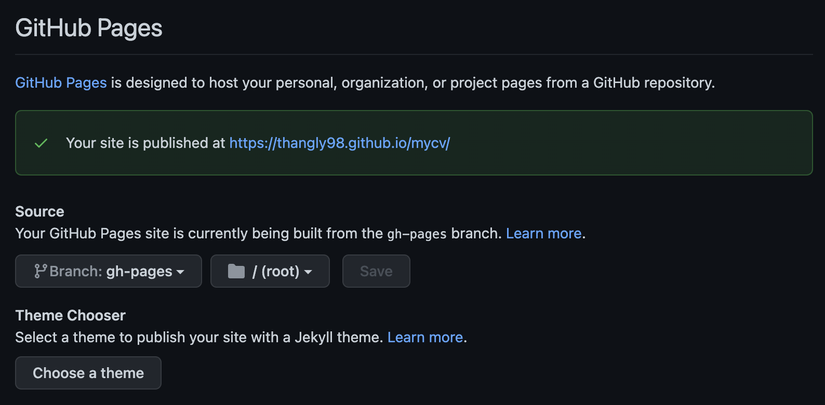The height and width of the screenshot is (405, 825).
Task: Click the "Your site is published at" text
Action: tap(145, 143)
